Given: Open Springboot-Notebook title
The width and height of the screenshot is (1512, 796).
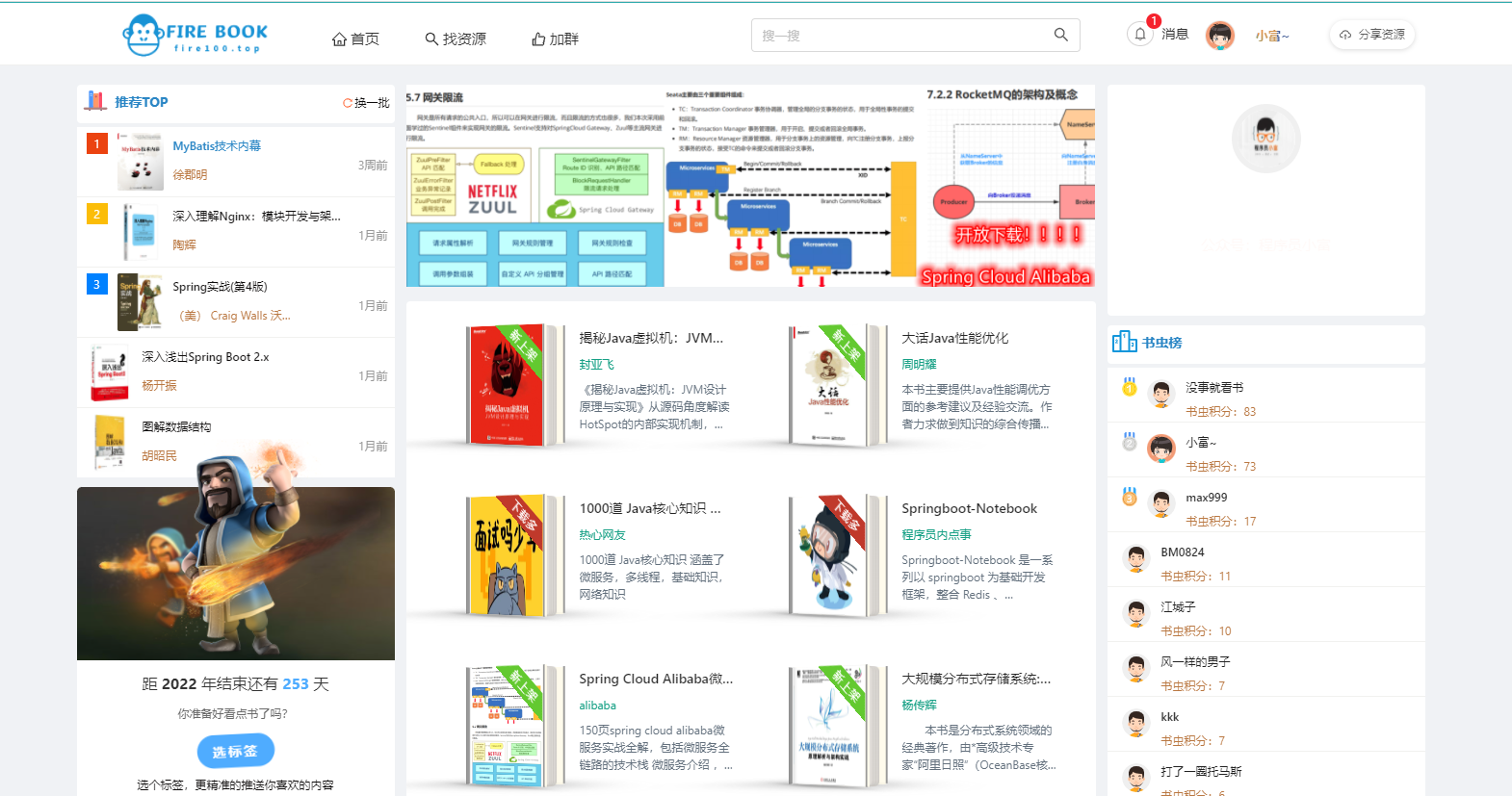Looking at the screenshot, I should coord(969,508).
